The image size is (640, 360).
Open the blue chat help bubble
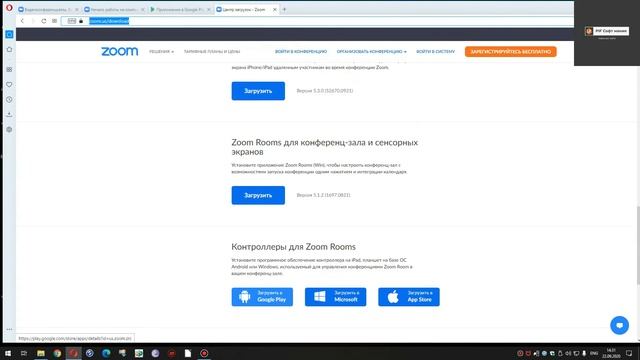[619, 325]
